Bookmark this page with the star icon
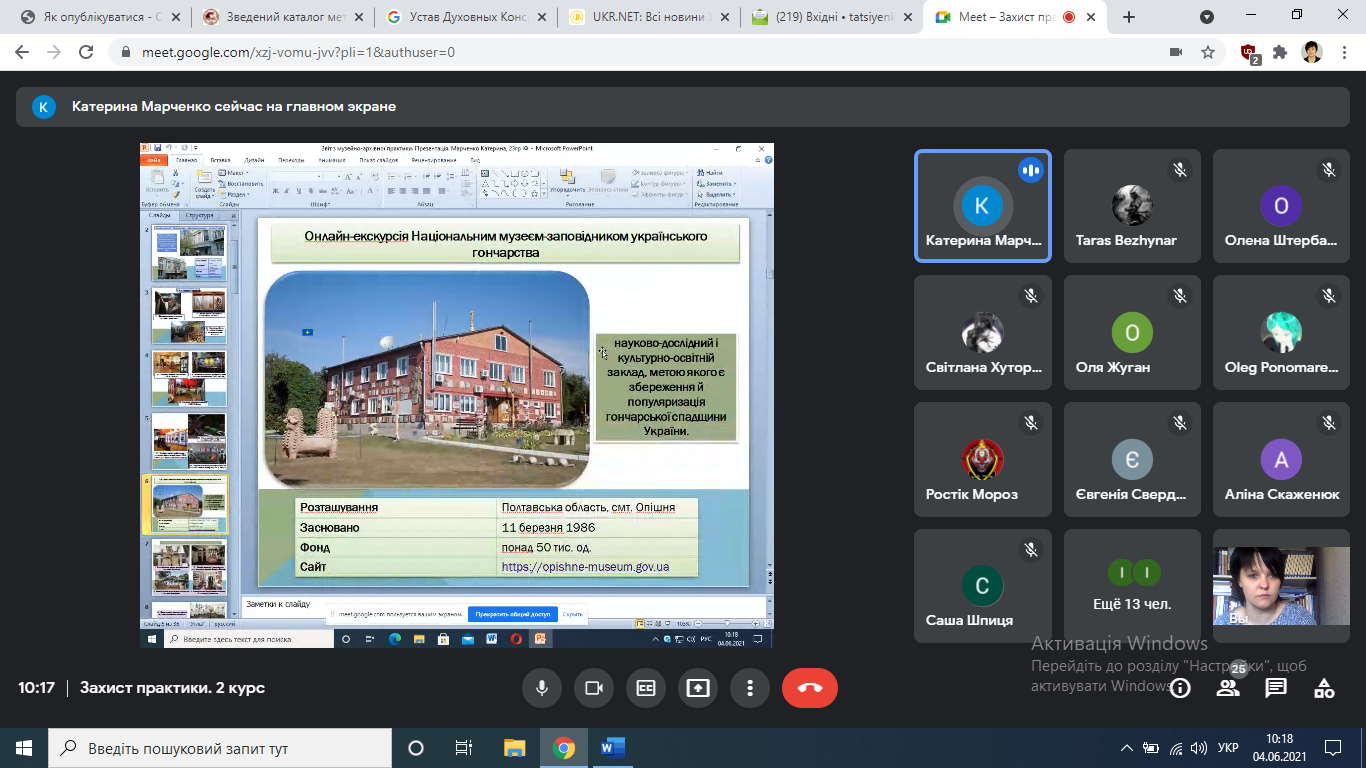Viewport: 1366px width, 768px height. (x=1208, y=52)
